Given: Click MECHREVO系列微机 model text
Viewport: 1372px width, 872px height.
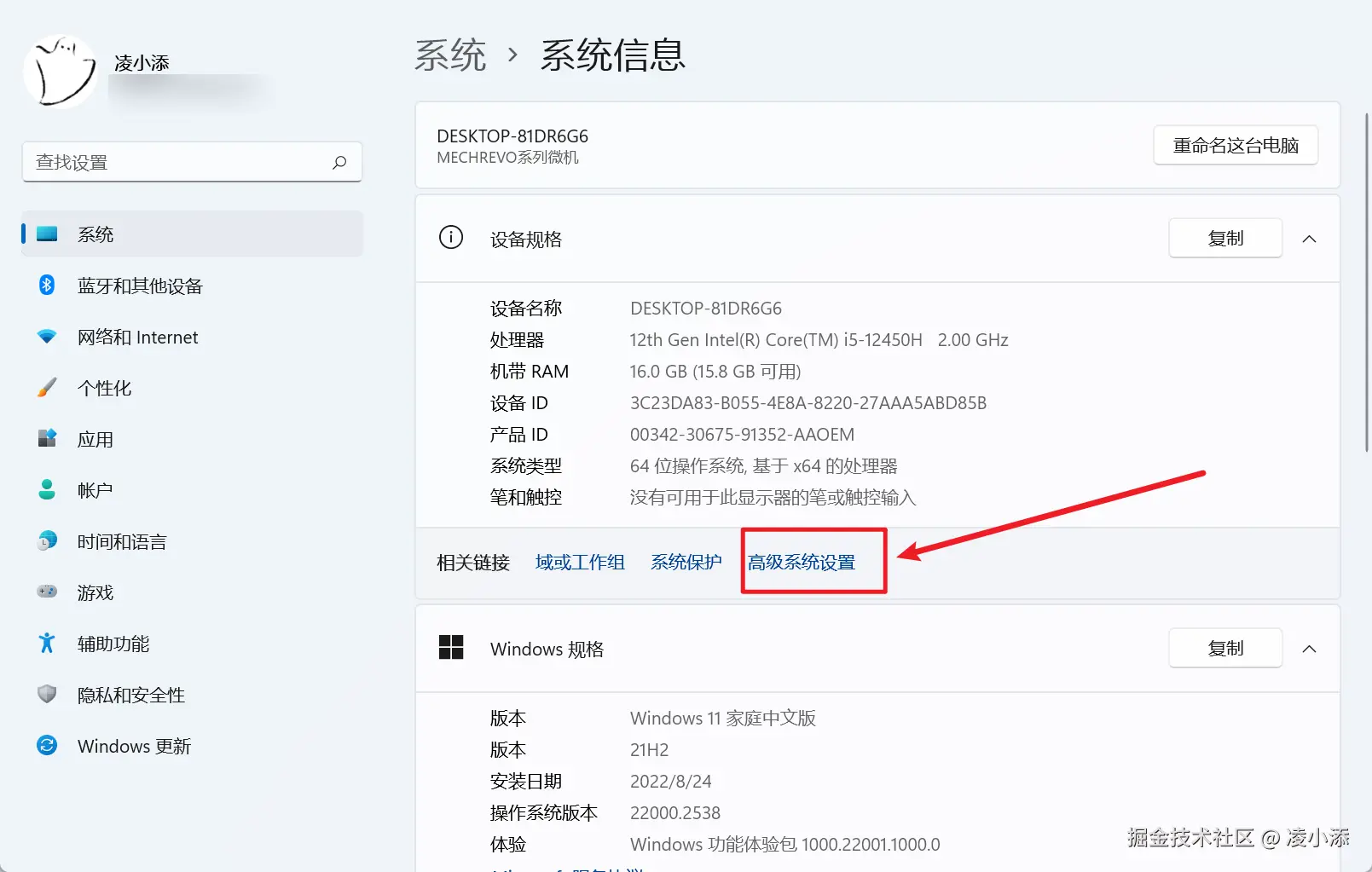Looking at the screenshot, I should tap(507, 158).
